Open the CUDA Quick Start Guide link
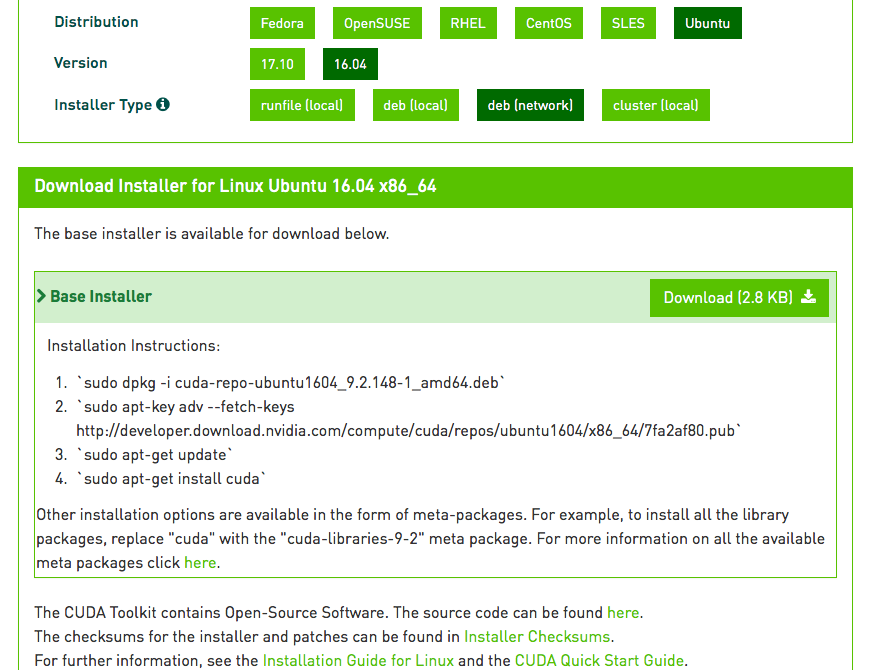This screenshot has height=670, width=884. click(599, 660)
